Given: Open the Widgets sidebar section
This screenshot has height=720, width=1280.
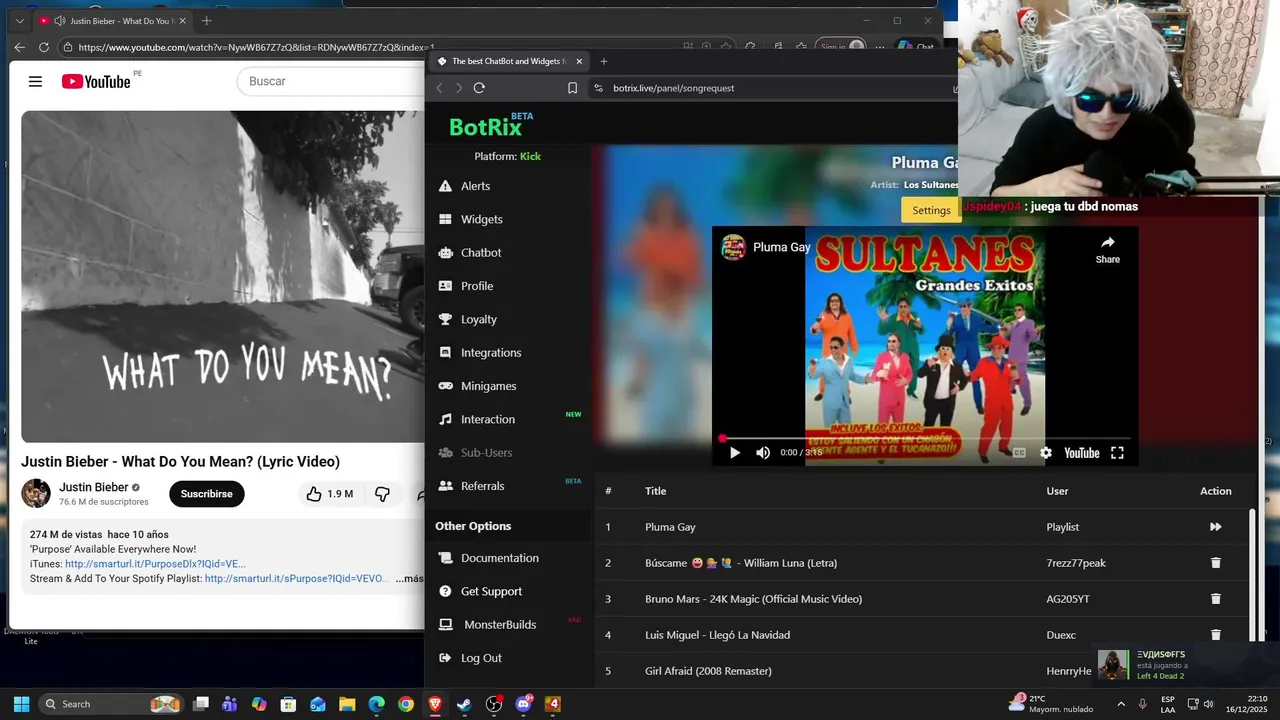Looking at the screenshot, I should [481, 219].
